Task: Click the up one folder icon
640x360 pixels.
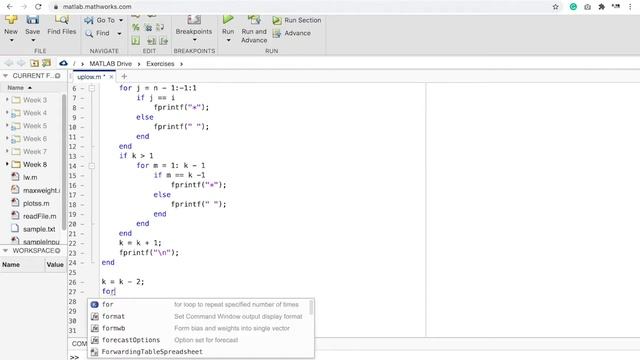Action: 34,63
